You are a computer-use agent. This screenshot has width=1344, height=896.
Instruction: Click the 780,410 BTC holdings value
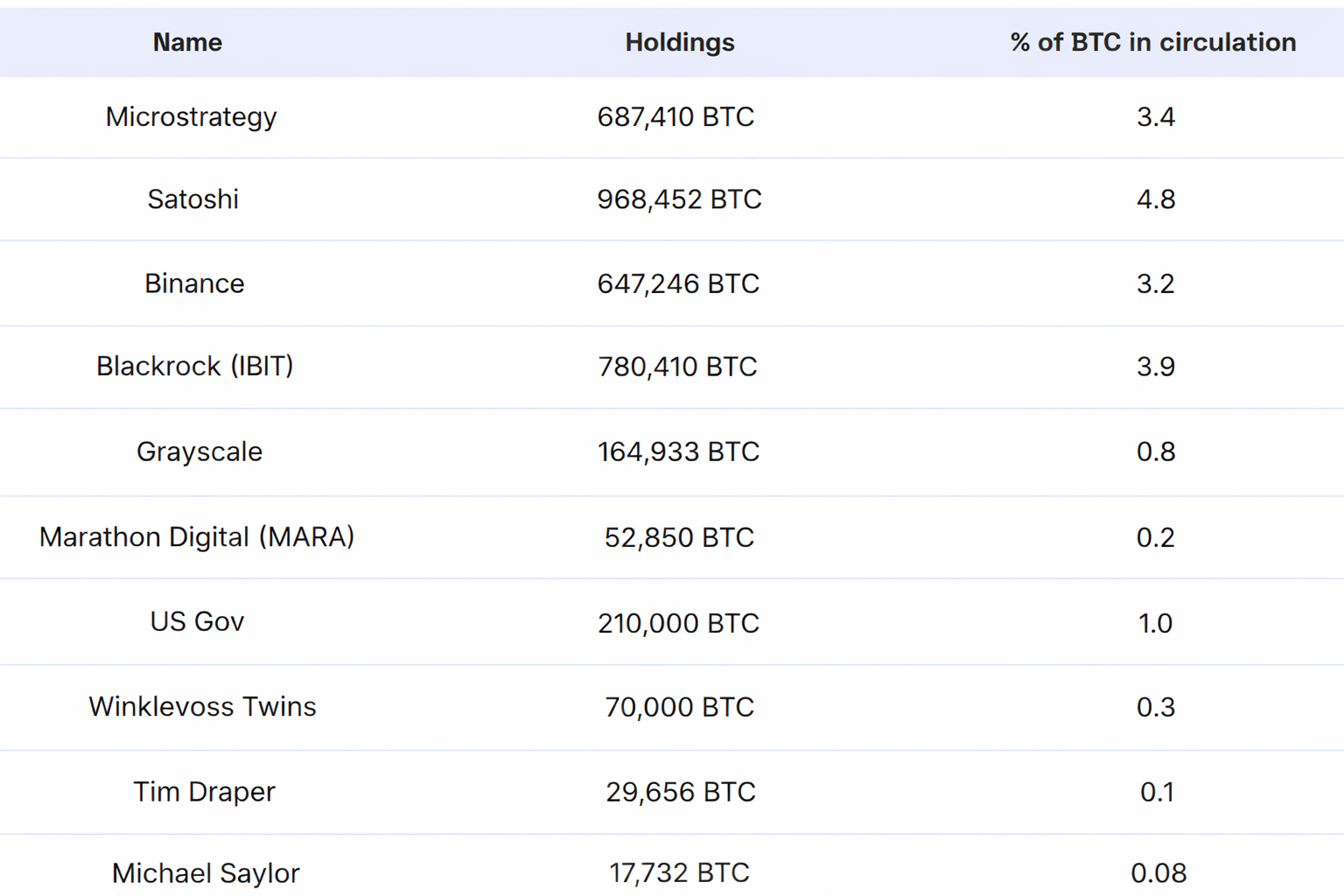point(677,366)
